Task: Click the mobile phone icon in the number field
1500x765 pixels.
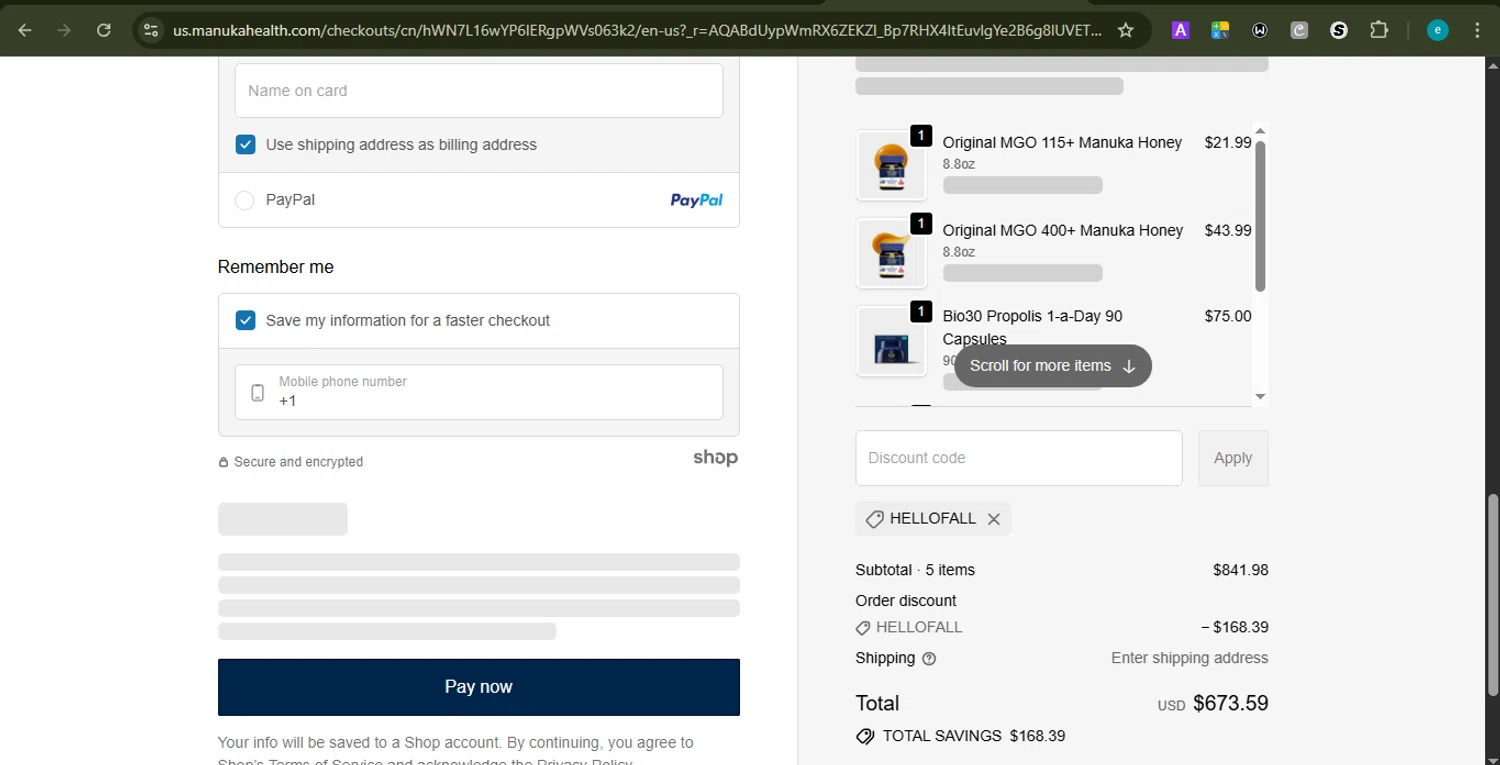Action: click(257, 392)
